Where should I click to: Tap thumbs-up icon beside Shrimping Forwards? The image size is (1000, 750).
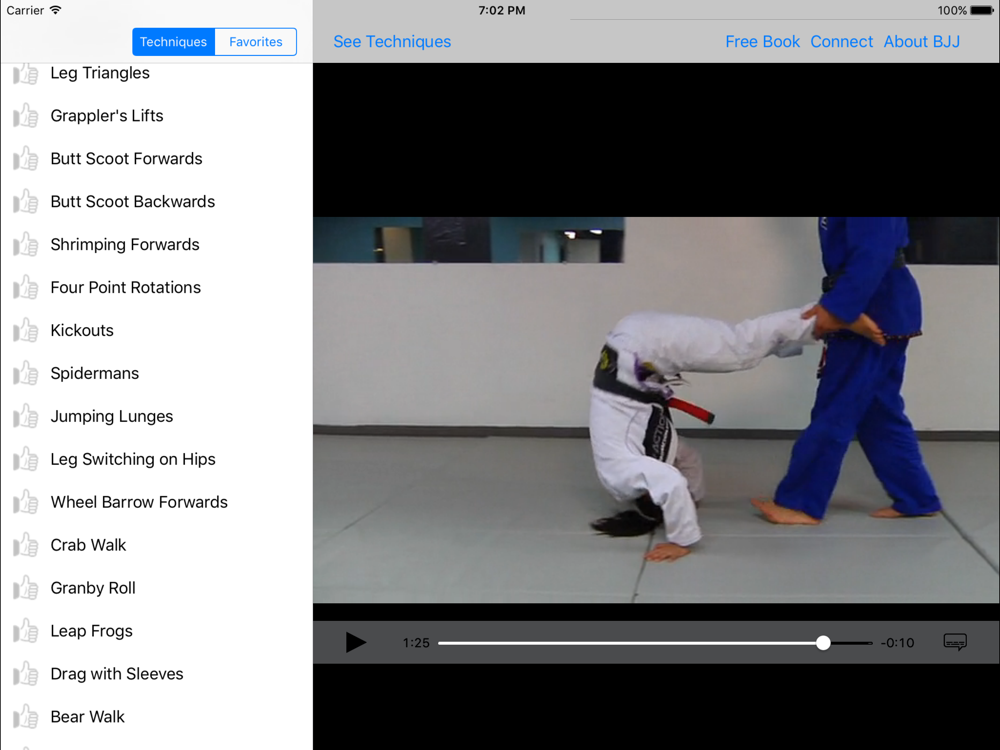(26, 244)
